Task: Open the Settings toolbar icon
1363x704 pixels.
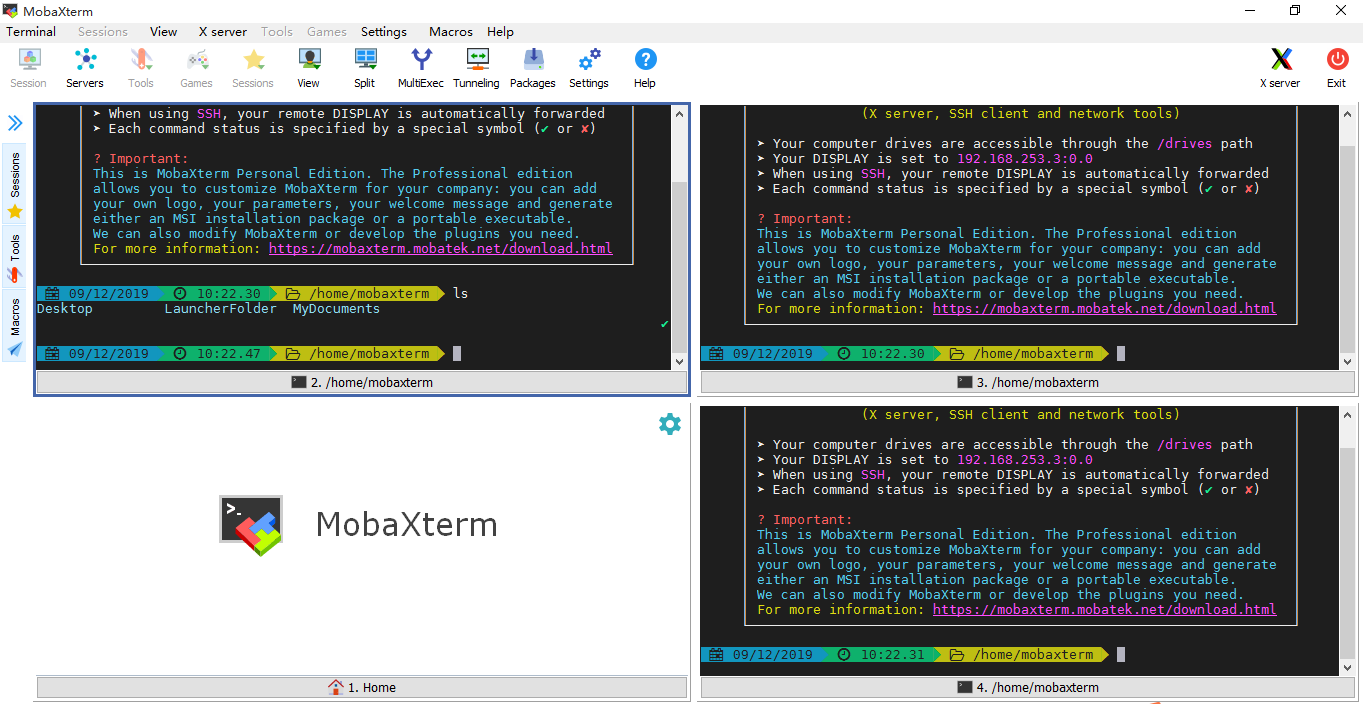Action: [x=589, y=68]
